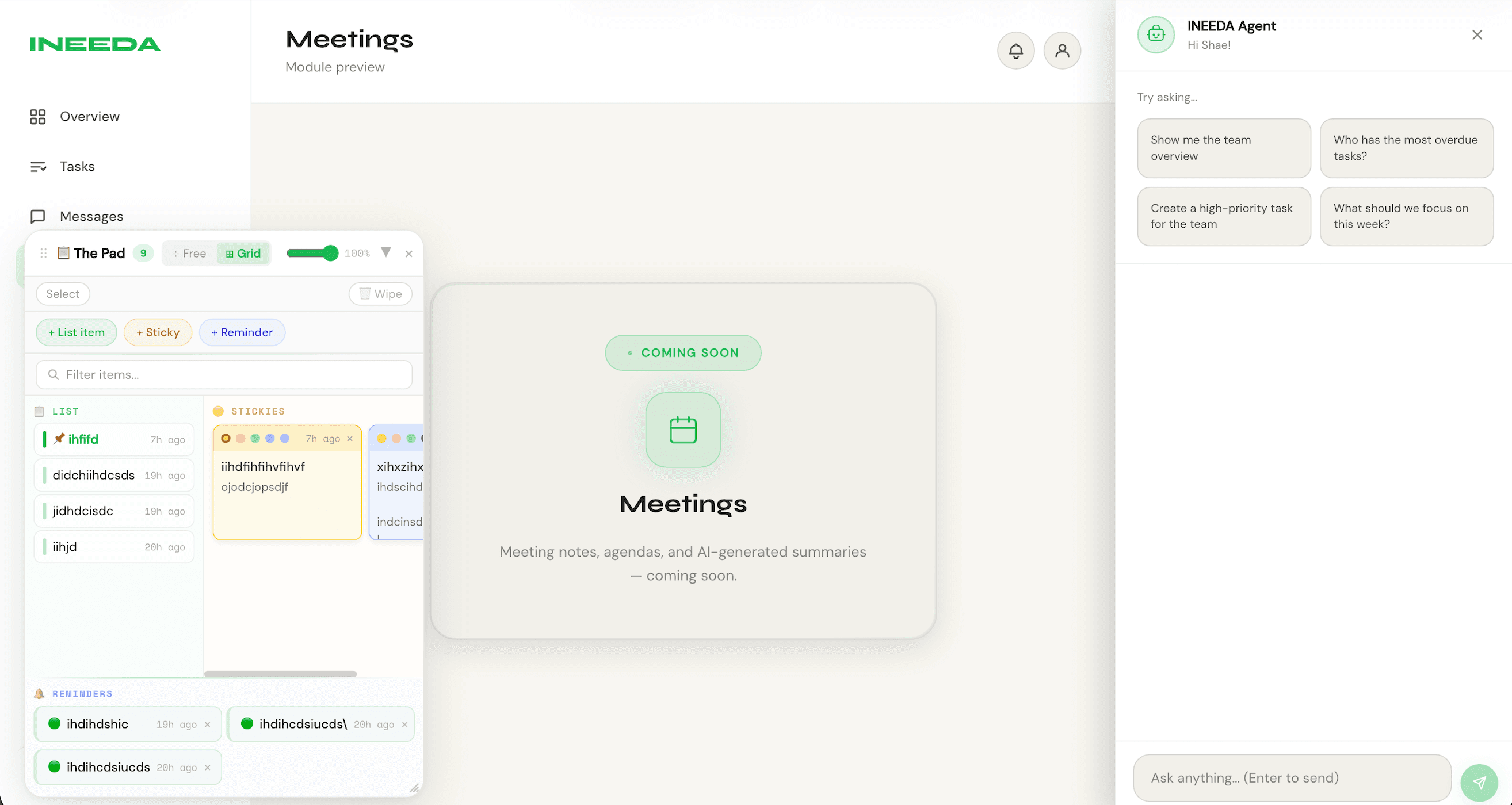The image size is (1512, 805).
Task: Open user profile icon
Action: point(1062,51)
